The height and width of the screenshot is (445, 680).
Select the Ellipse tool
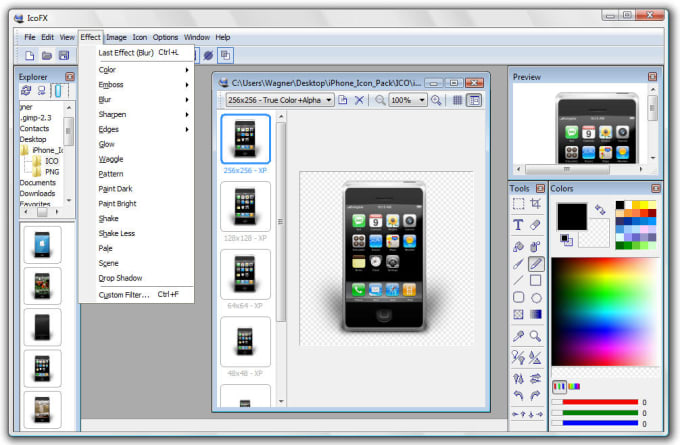(x=536, y=298)
